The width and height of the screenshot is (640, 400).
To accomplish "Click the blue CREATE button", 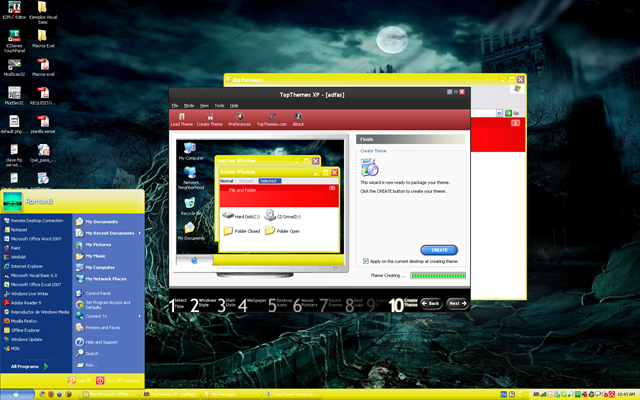I will pos(439,250).
